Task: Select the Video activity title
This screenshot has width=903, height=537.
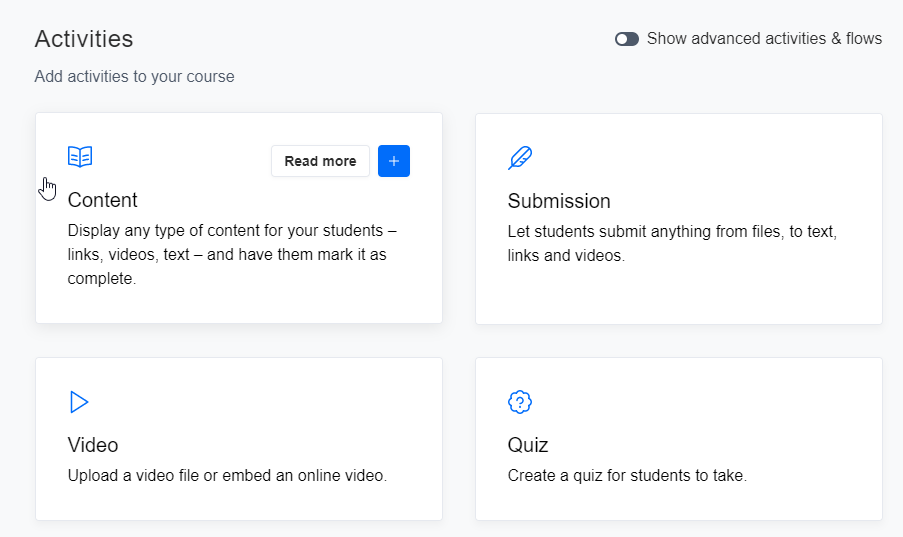Action: click(93, 445)
